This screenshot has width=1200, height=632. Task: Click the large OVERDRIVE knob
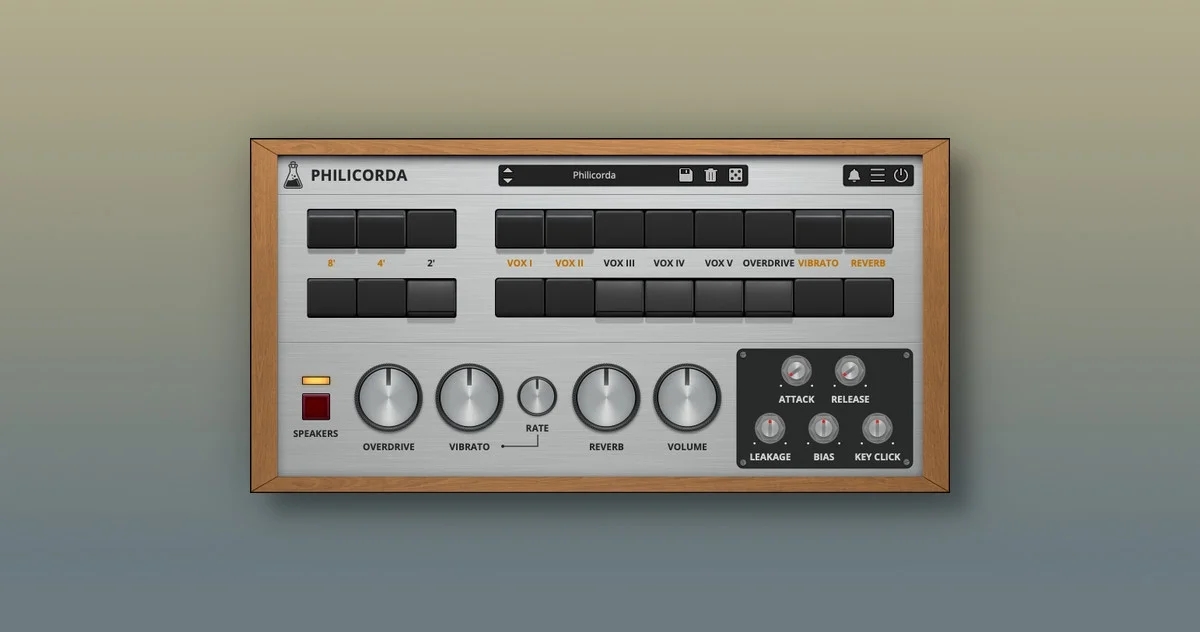[389, 397]
